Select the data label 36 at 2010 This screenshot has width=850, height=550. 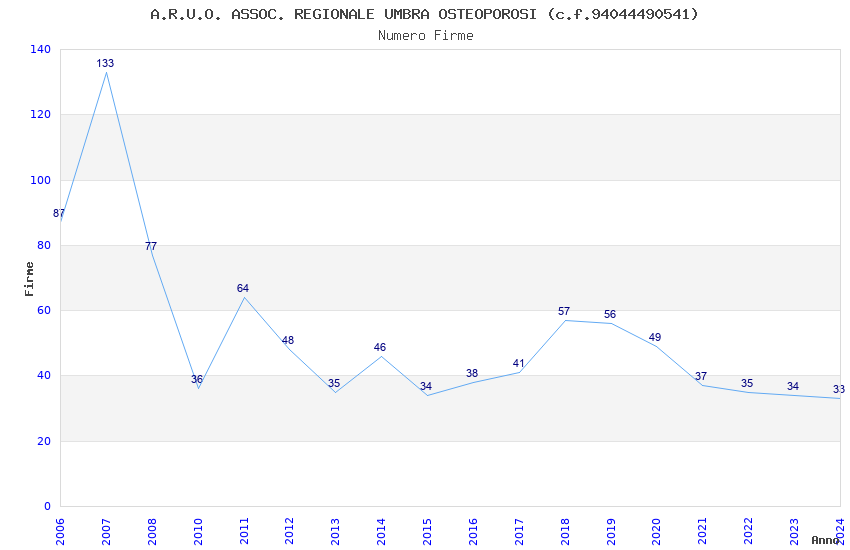tap(197, 379)
